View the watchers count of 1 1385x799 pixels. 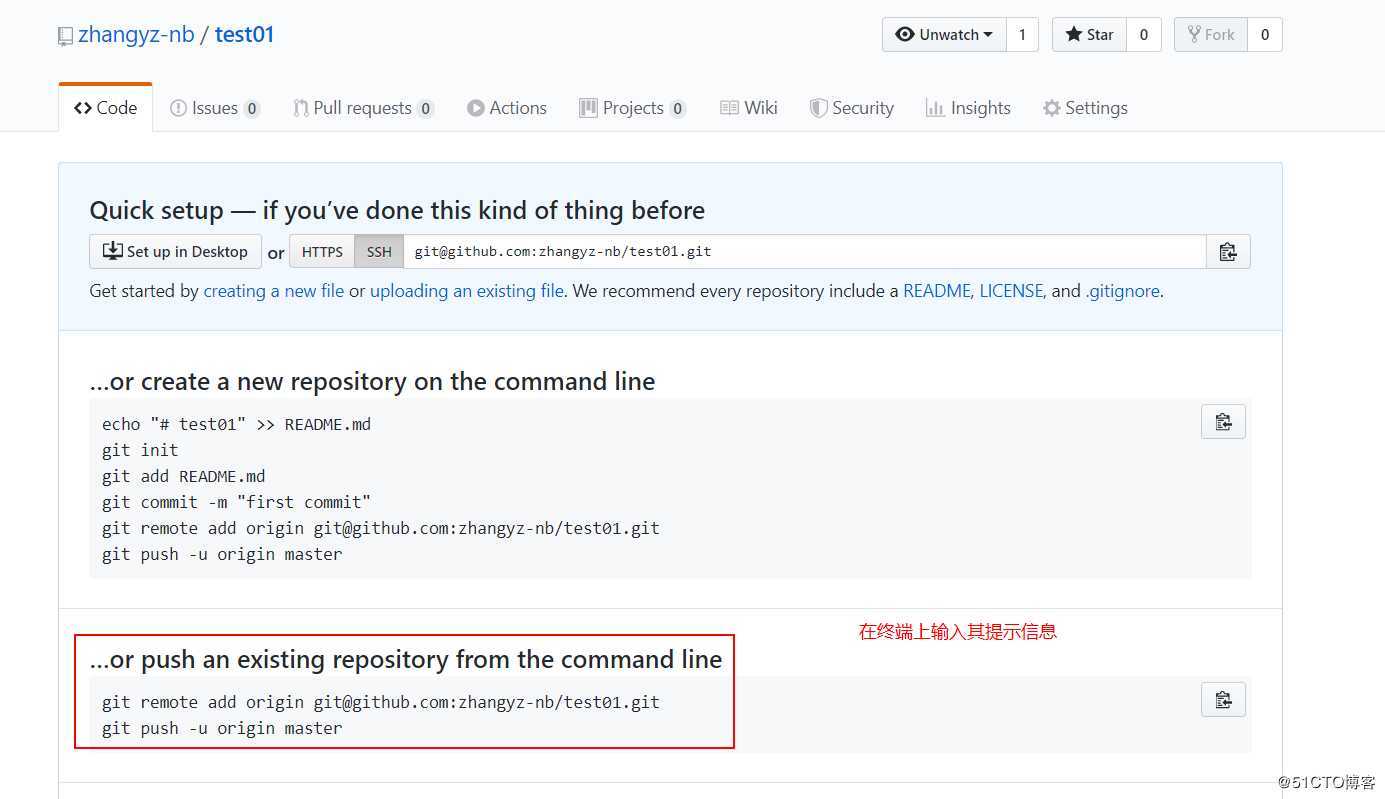pyautogui.click(x=1022, y=35)
